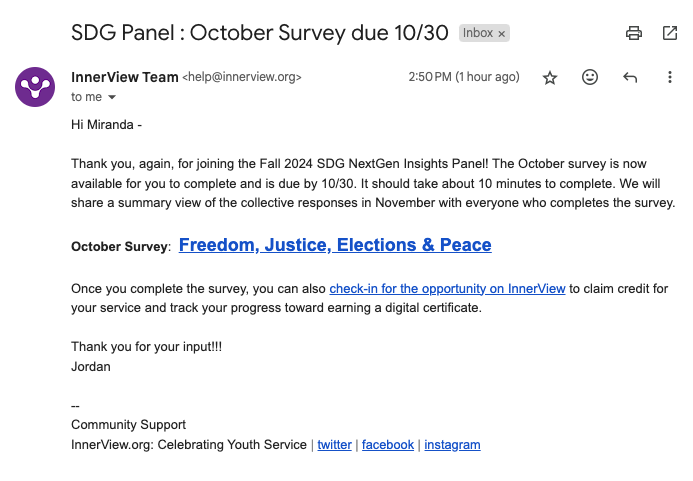Open Freedom, Justice, Elections & Peace survey
Image resolution: width=693 pixels, height=481 pixels.
[335, 245]
